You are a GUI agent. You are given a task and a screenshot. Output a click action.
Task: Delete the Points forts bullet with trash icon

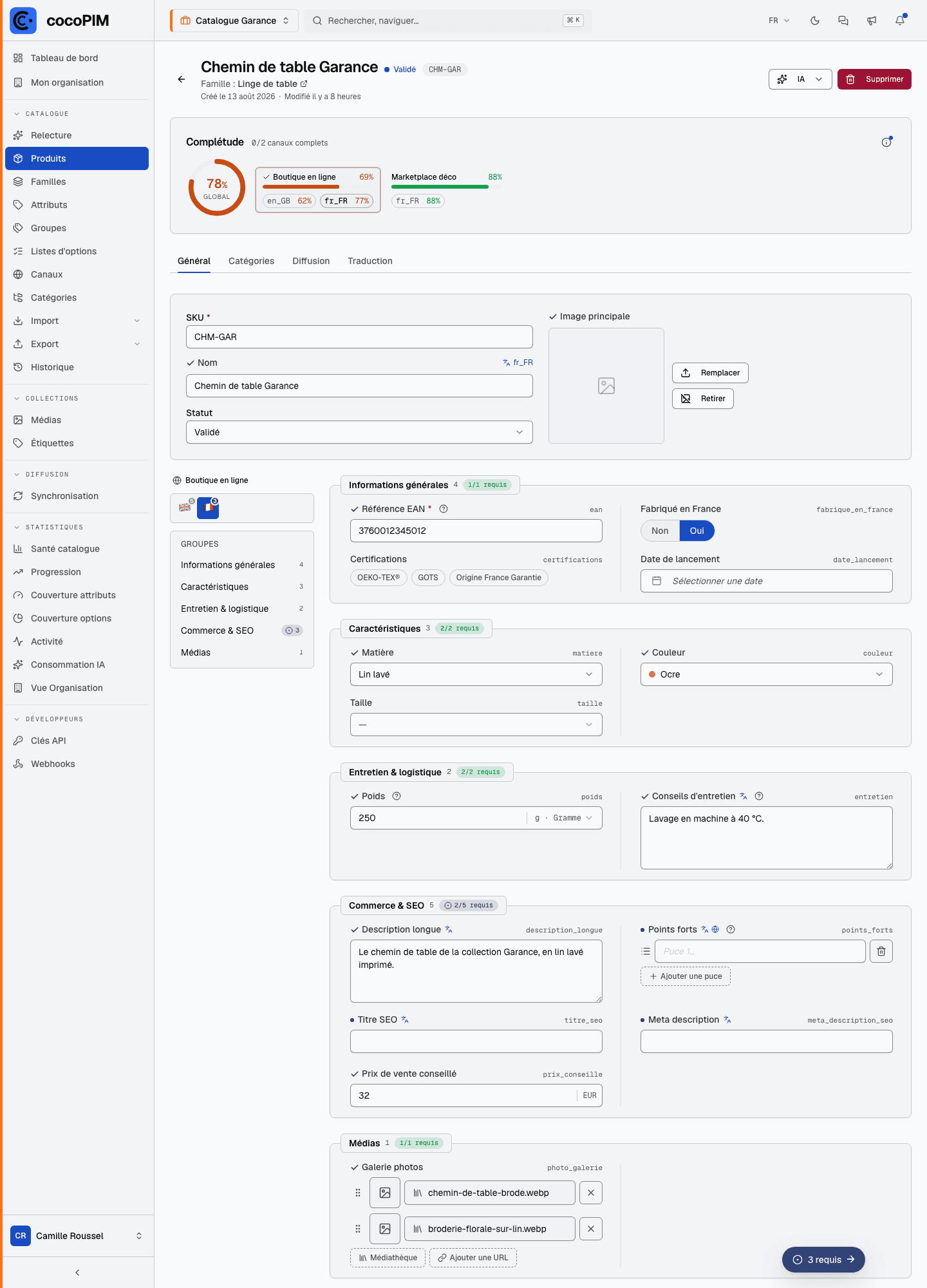tap(881, 951)
